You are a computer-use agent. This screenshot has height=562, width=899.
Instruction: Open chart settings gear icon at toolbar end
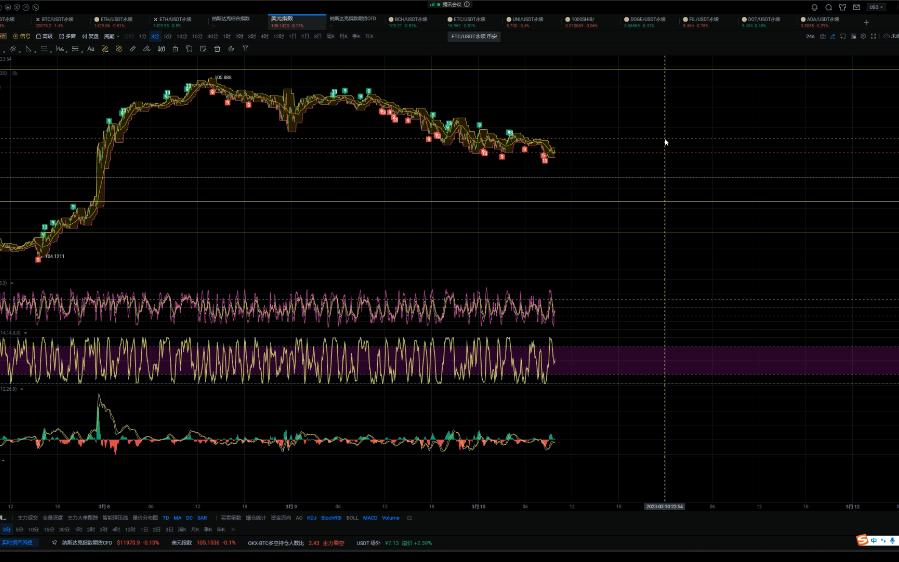[863, 36]
